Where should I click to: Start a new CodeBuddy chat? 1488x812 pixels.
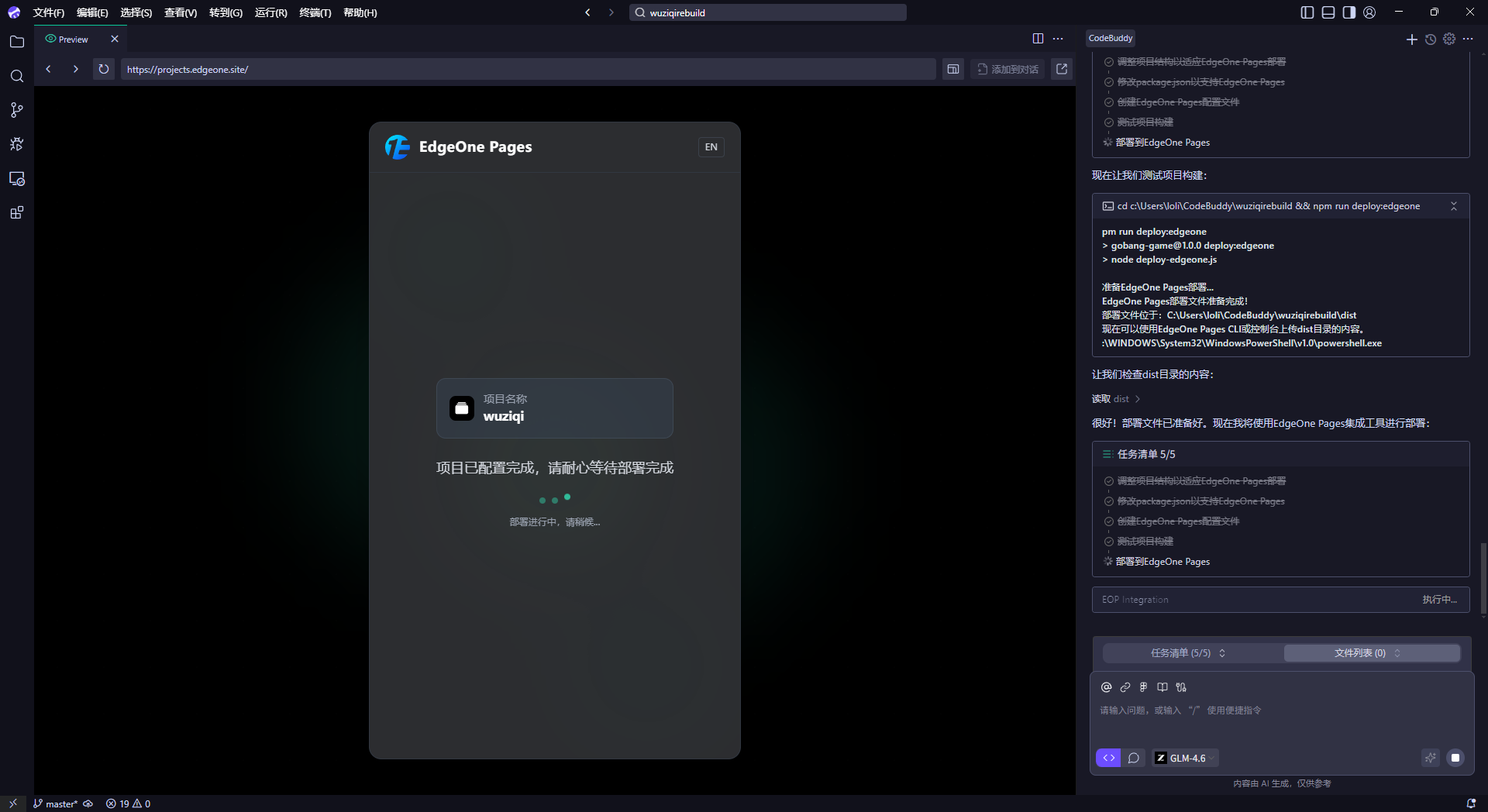click(x=1411, y=39)
